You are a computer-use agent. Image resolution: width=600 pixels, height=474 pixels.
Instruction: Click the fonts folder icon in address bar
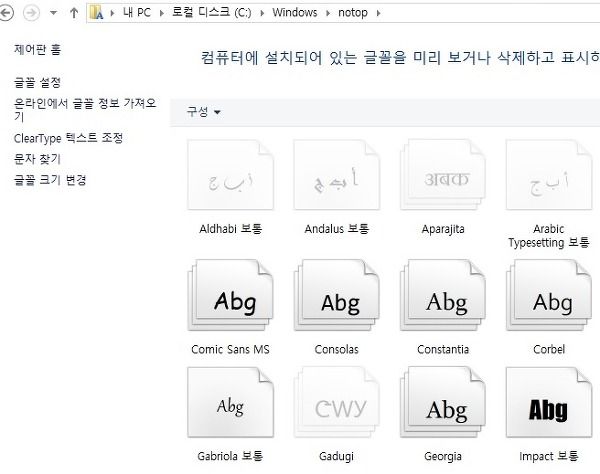(x=96, y=13)
